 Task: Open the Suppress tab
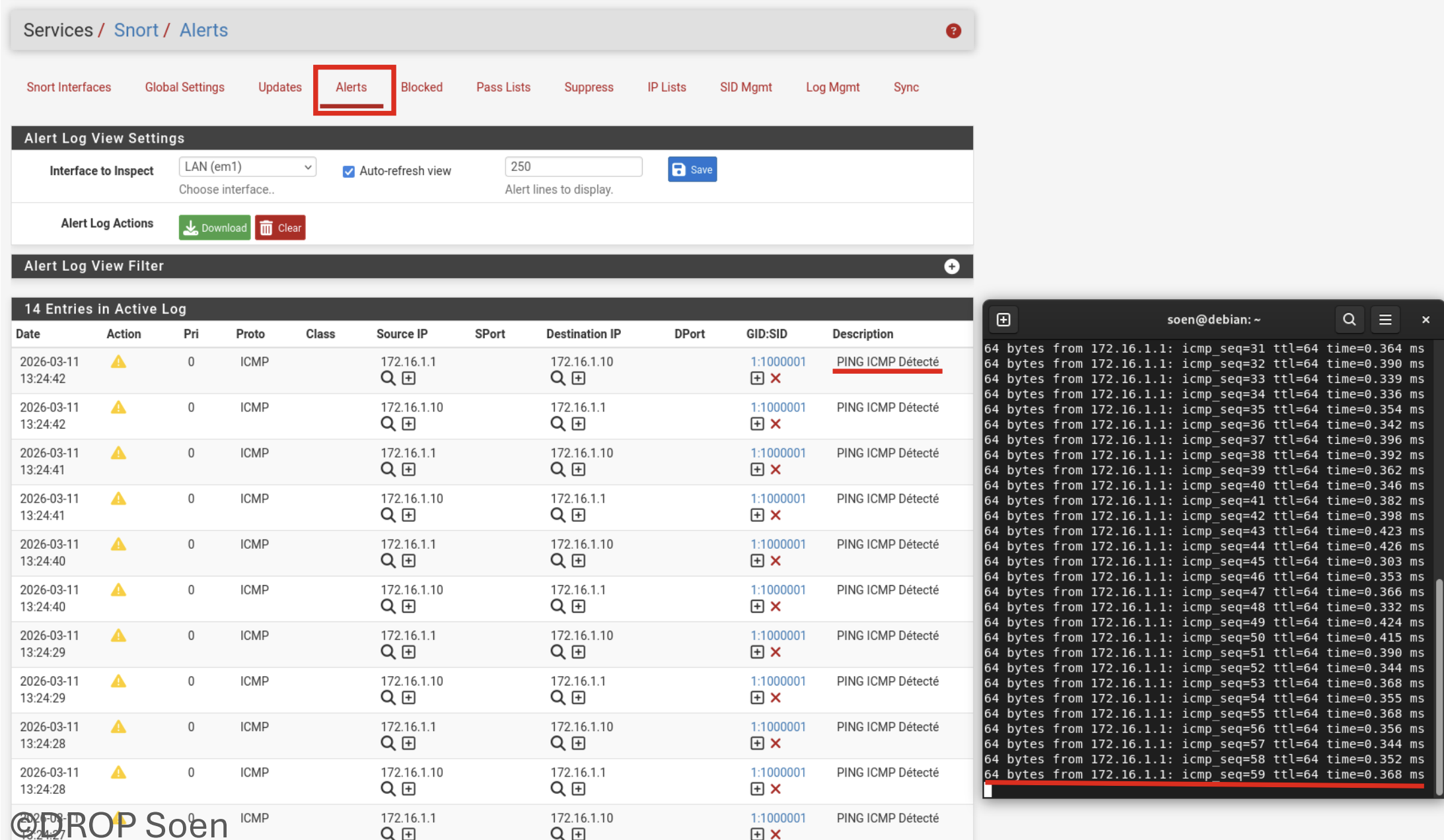point(589,87)
